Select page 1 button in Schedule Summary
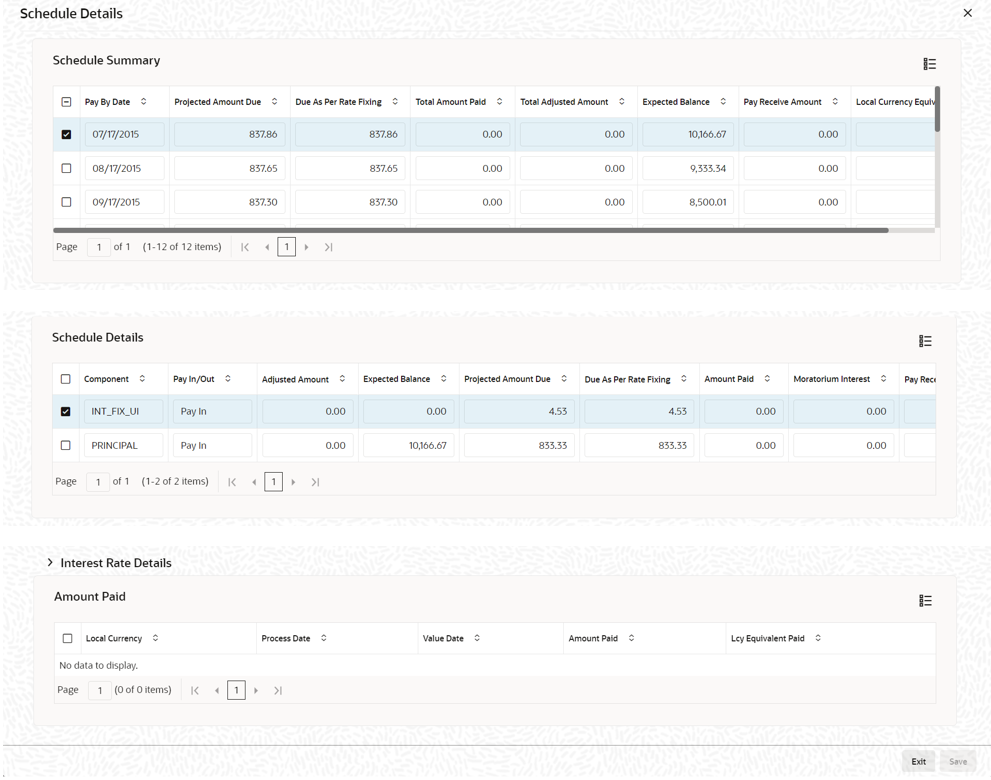The image size is (991, 780). pyautogui.click(x=286, y=247)
